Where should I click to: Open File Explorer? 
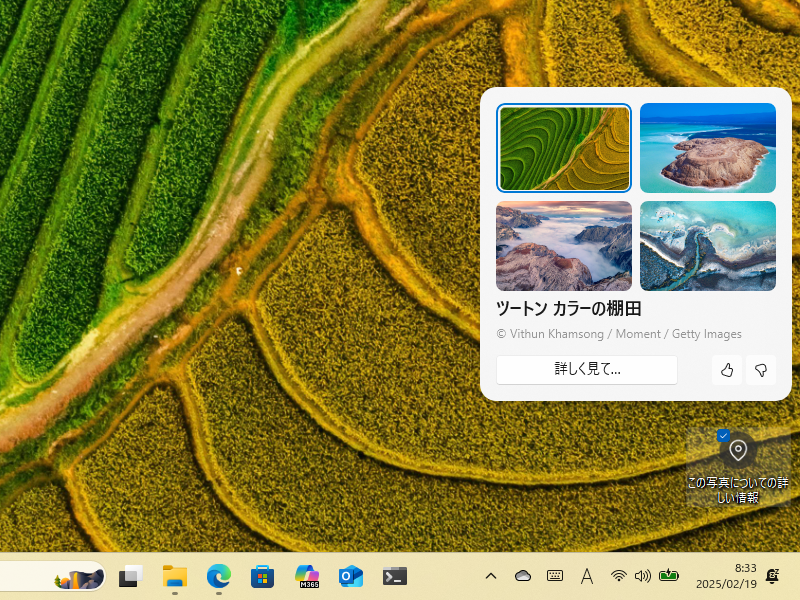click(174, 575)
